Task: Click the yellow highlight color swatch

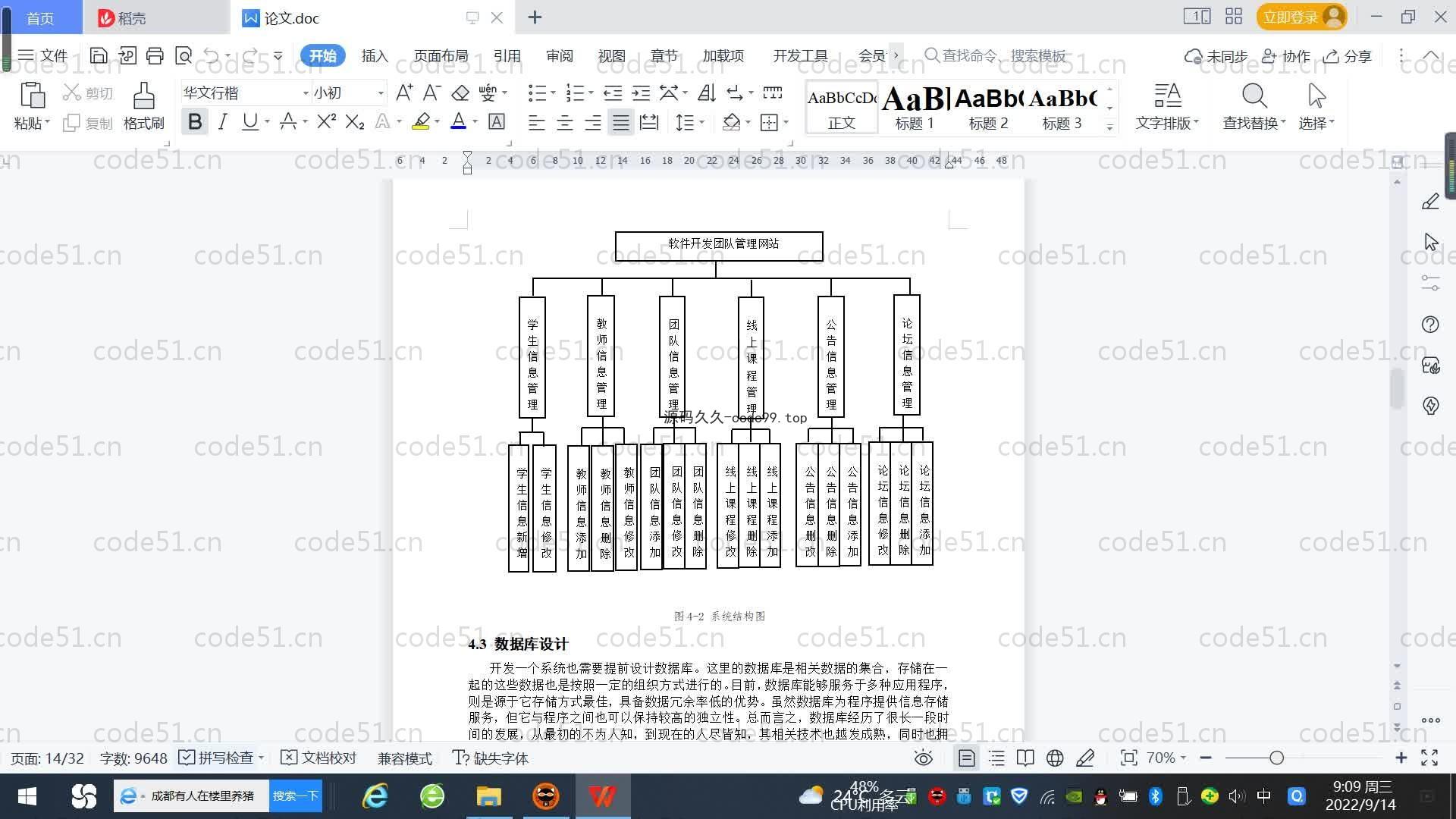Action: [x=421, y=121]
